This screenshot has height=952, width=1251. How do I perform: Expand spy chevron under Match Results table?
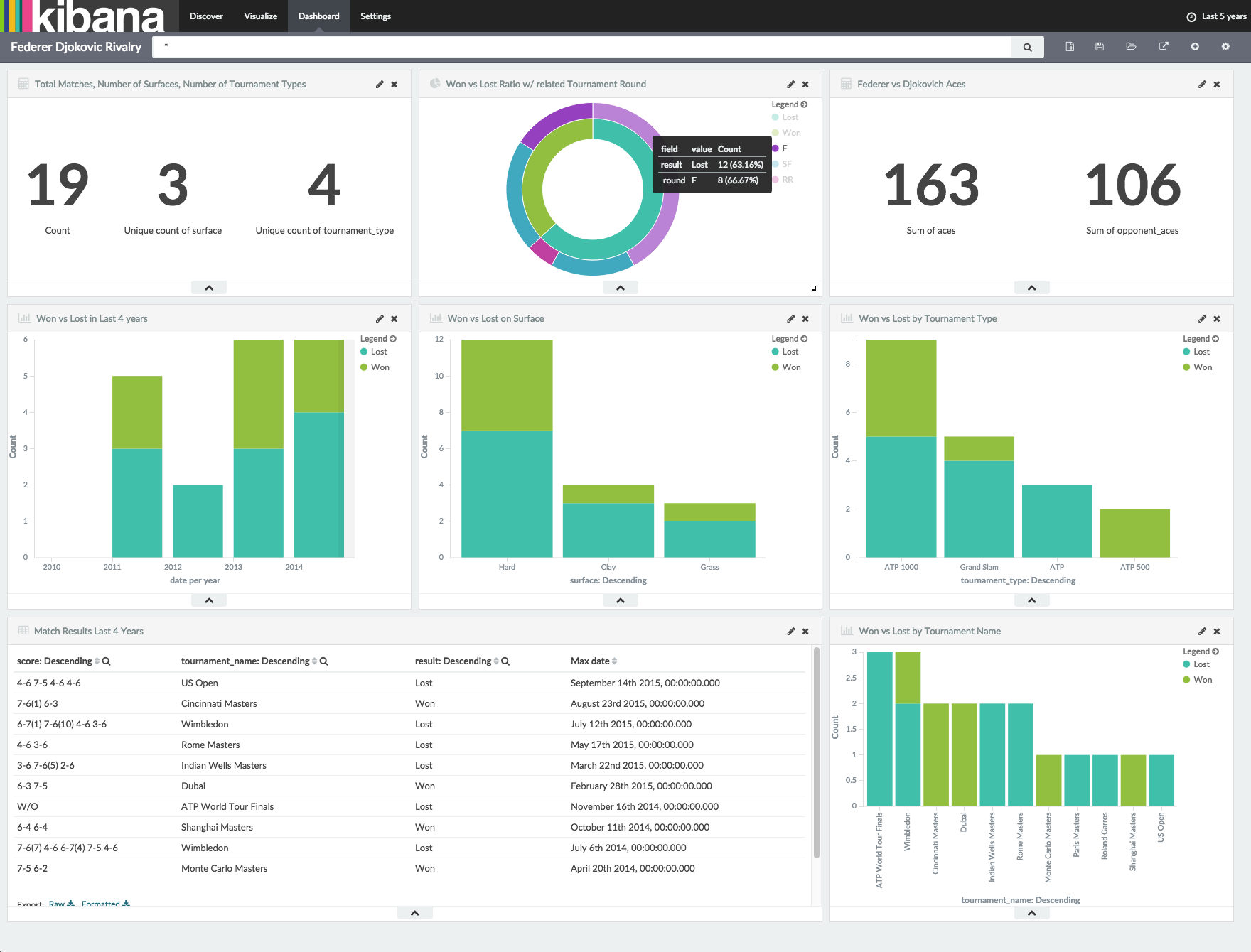pos(415,913)
